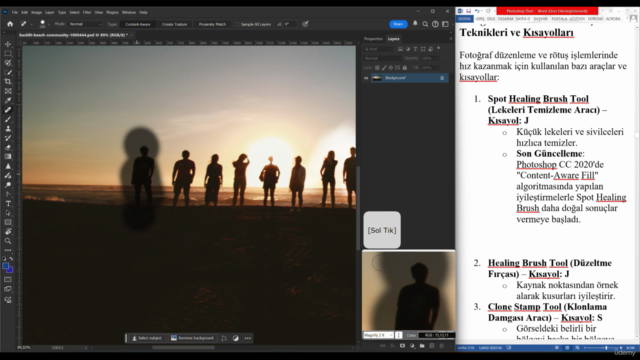Toggle Lock position icon
640x360 pixels.
(391, 68)
